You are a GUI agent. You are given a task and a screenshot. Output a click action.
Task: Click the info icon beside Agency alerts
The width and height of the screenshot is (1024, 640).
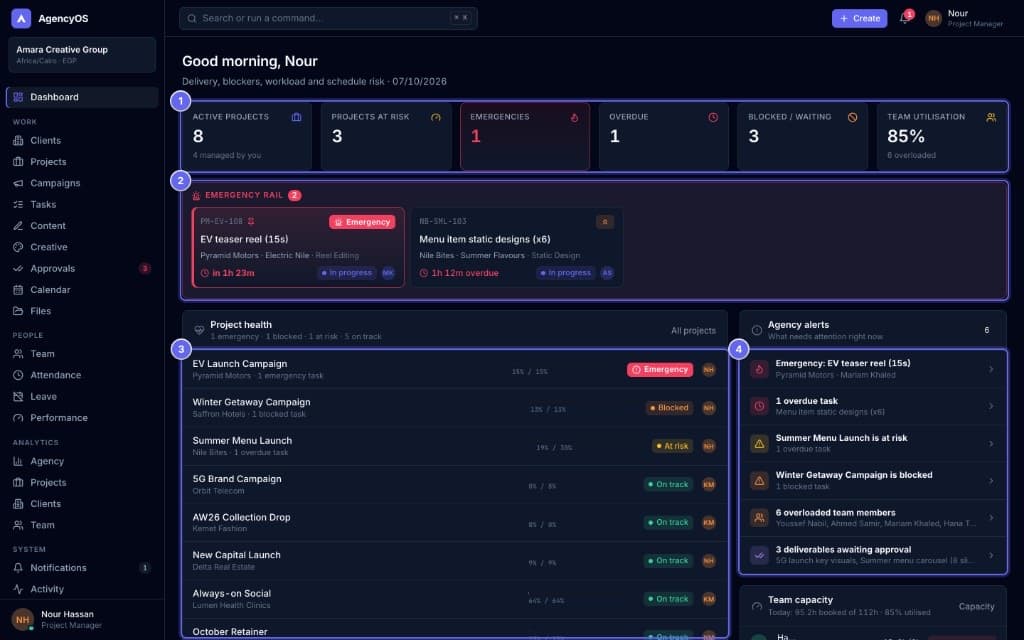[756, 330]
